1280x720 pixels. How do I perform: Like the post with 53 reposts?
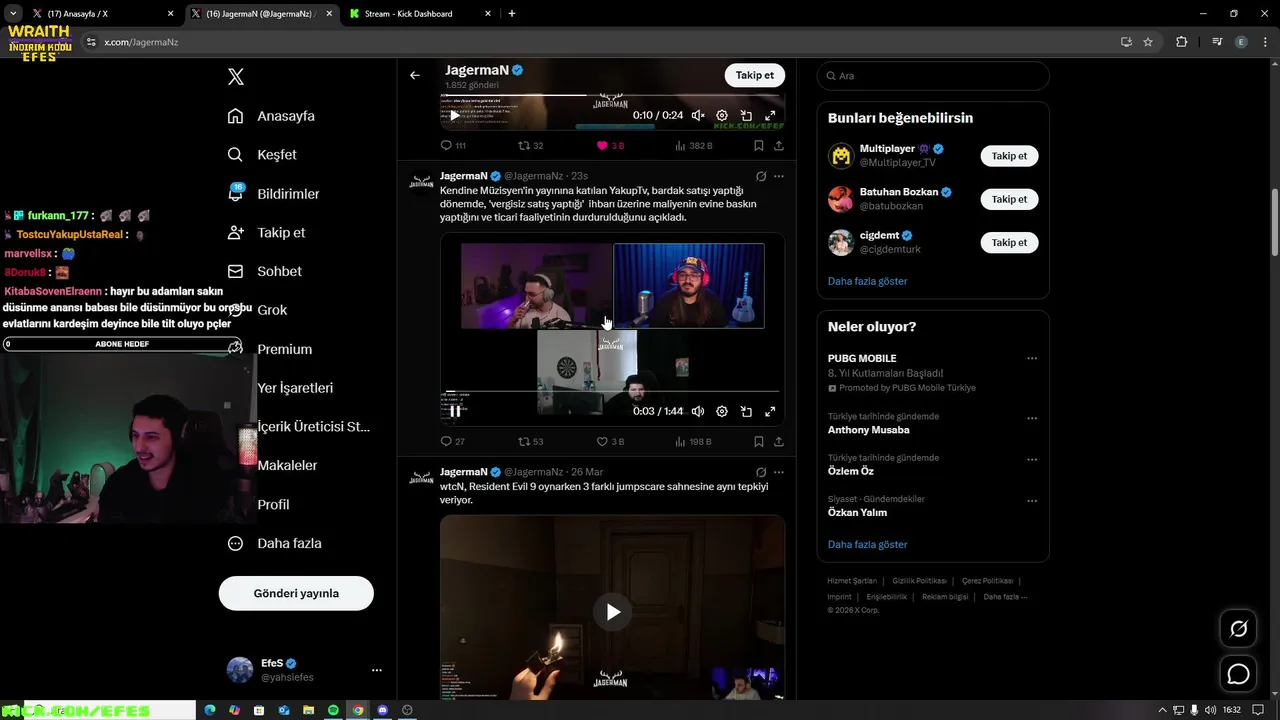(610, 441)
